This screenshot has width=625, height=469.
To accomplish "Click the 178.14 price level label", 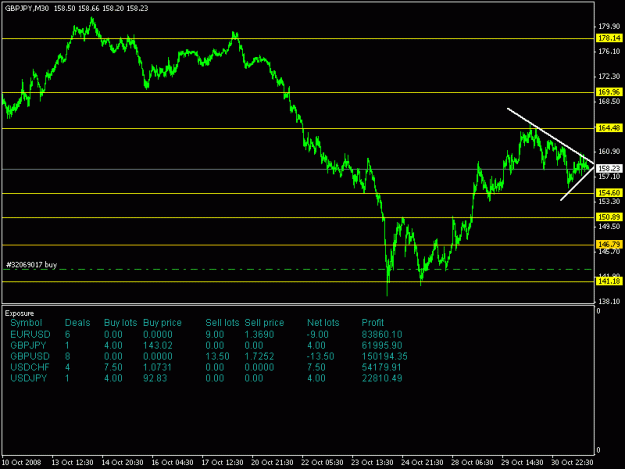I will (x=609, y=38).
